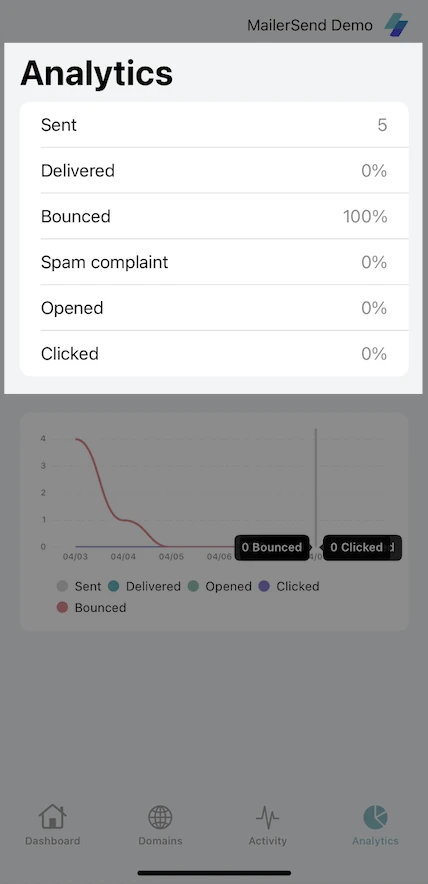This screenshot has height=884, width=428.
Task: Select the Sent row
Action: point(214,125)
